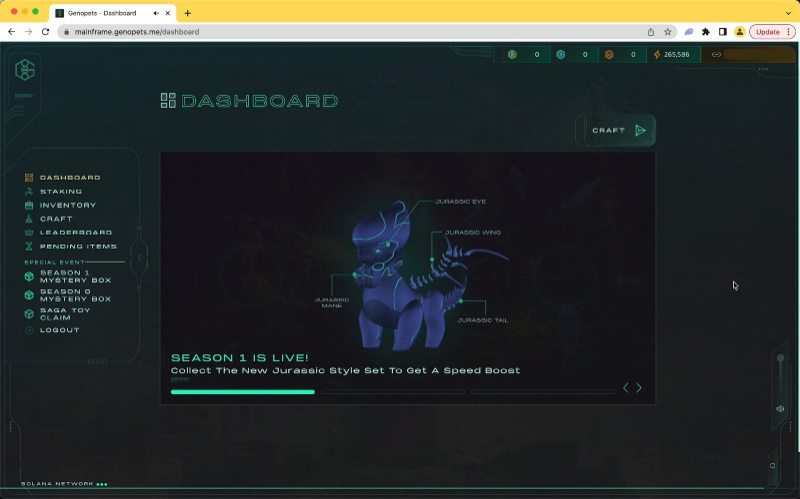Select Craft in the sidebar menu

point(56,219)
